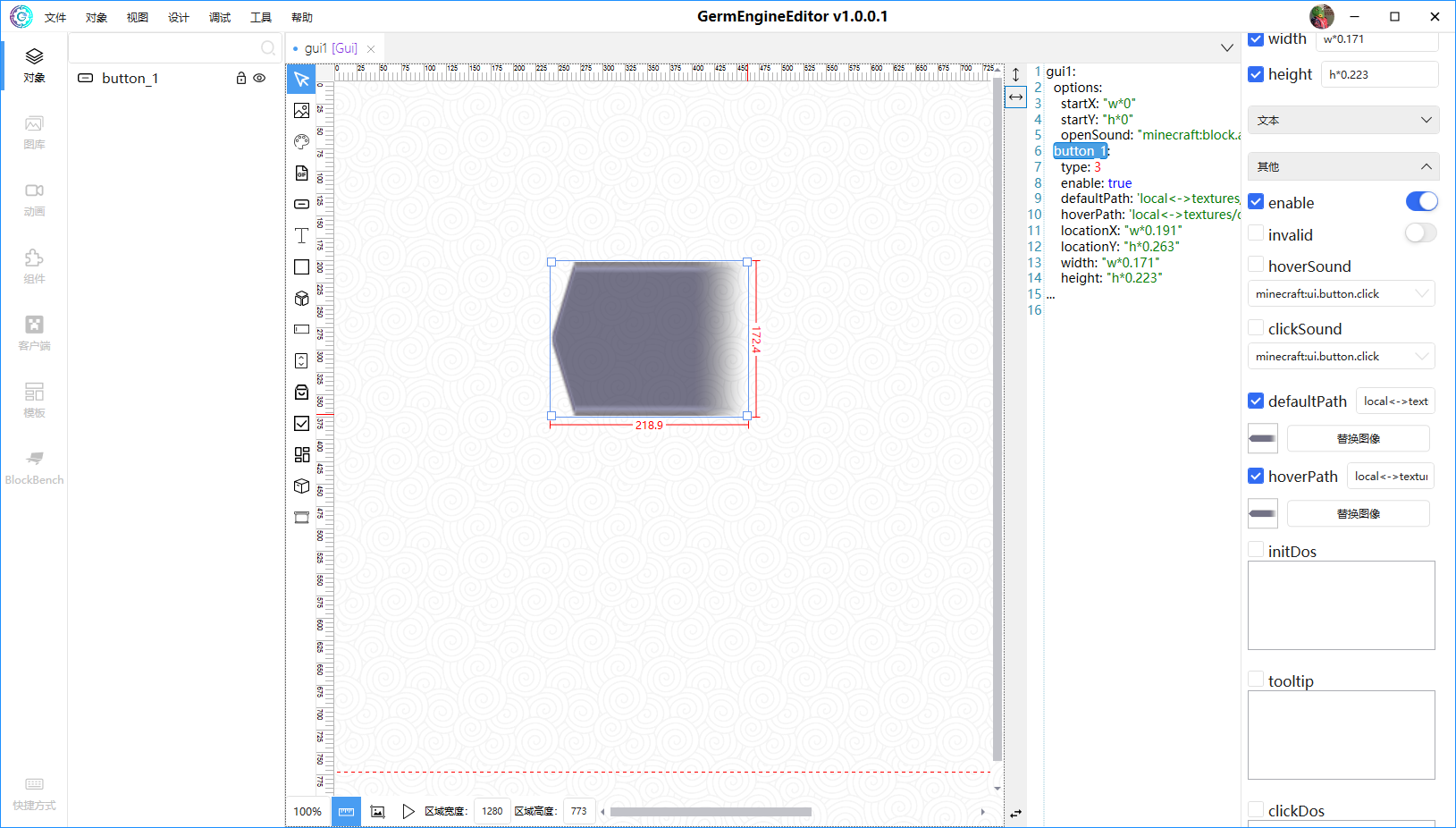
Task: Open the 图库 gallery sidebar panel
Action: [34, 132]
